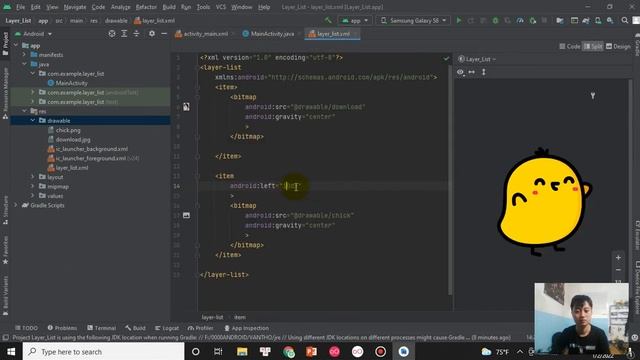The width and height of the screenshot is (640, 360).
Task: Open the Refactor menu
Action: pyautogui.click(x=146, y=7)
